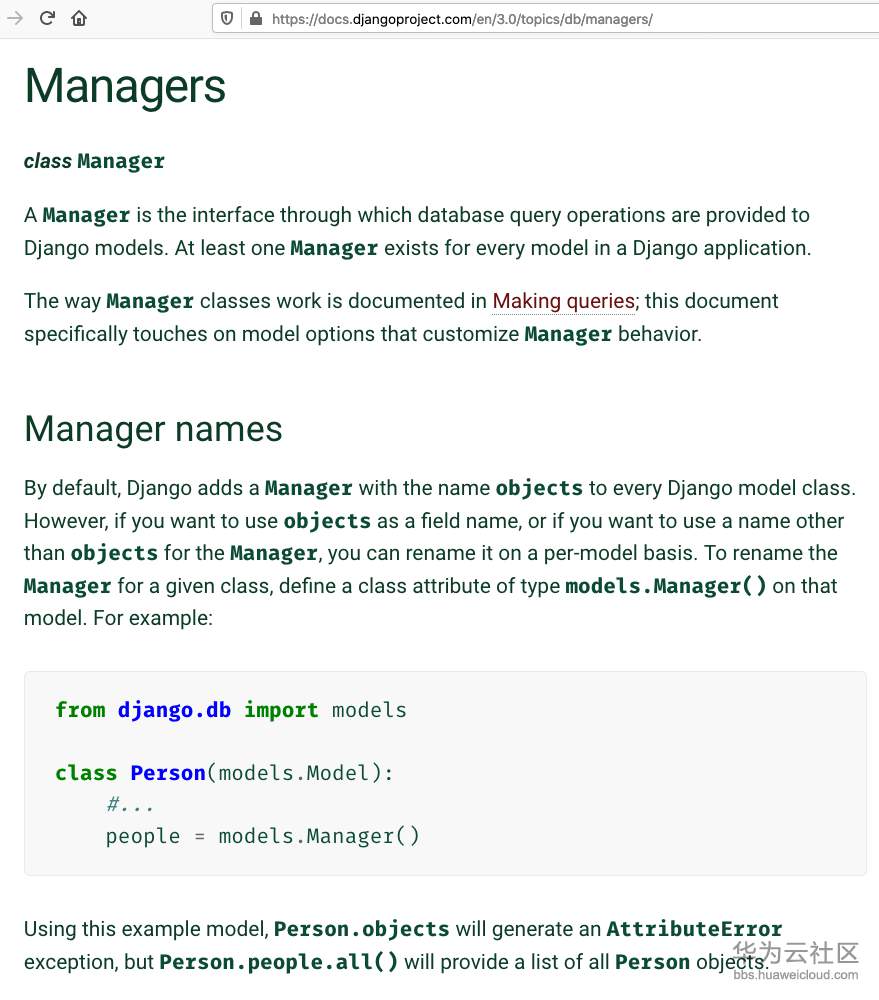Click the italic class Manager definition

[x=94, y=161]
